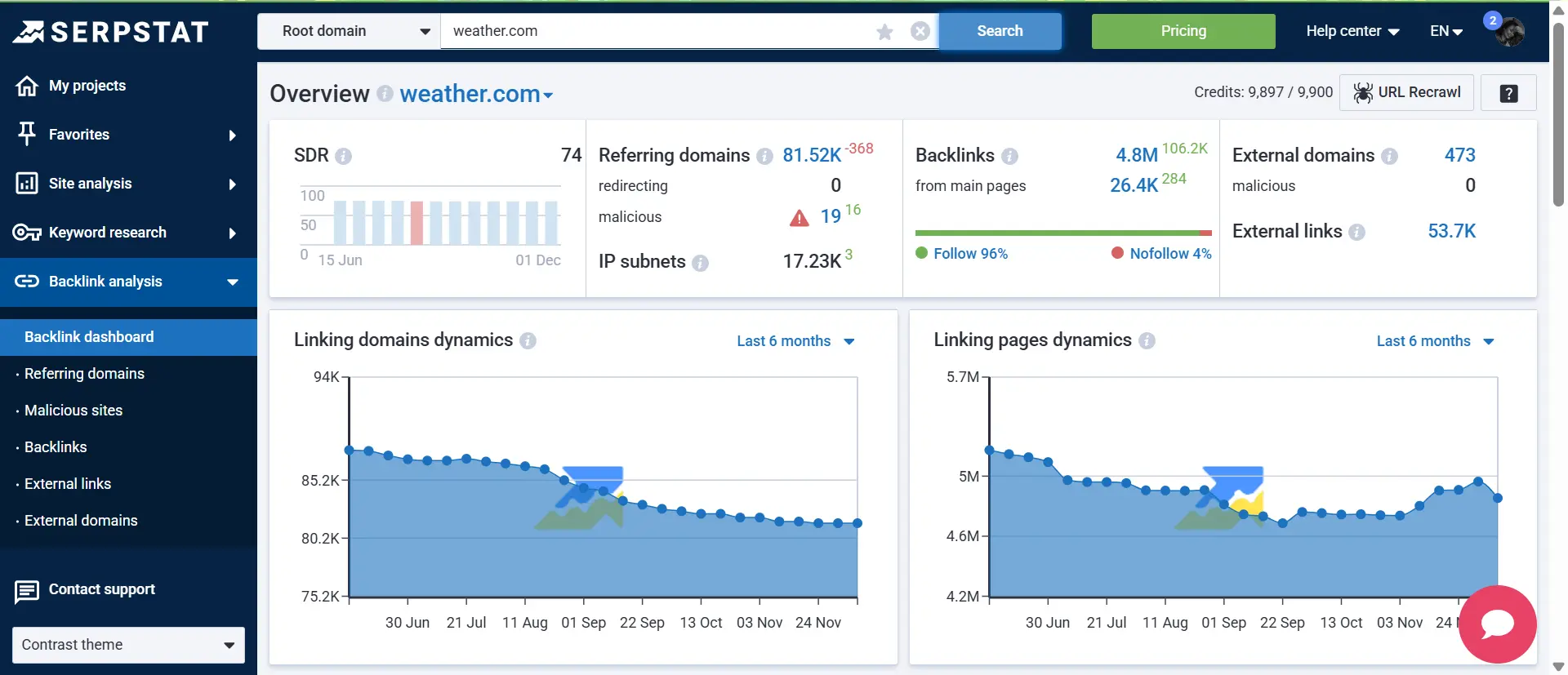Expand the Contrast theme selector
Image resolution: width=1568 pixels, height=675 pixels.
[128, 645]
